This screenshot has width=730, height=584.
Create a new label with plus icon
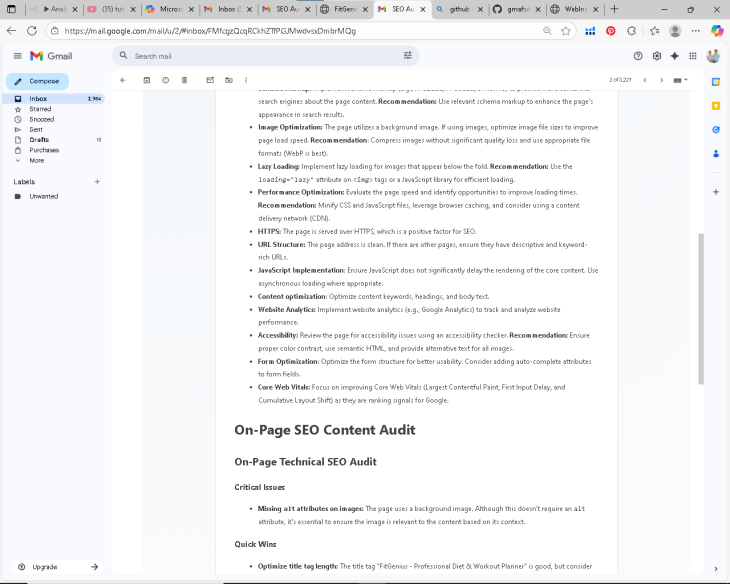(97, 182)
